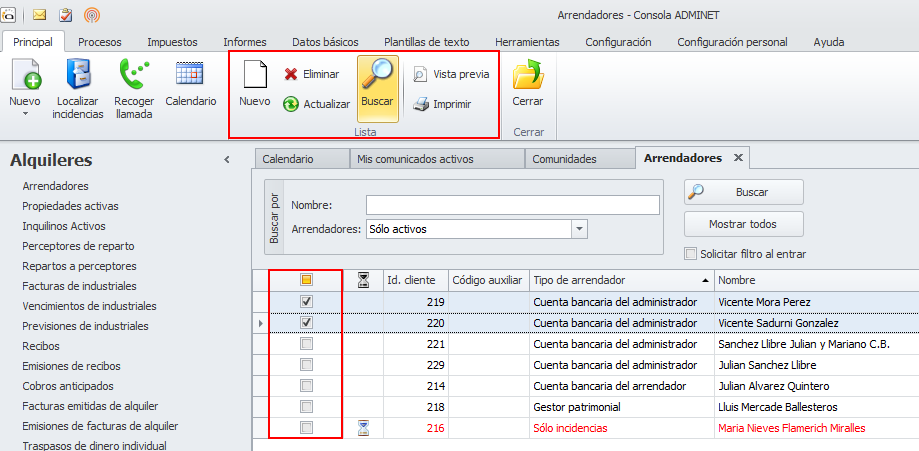Check the checkbox for client 221
919x451 pixels.
point(306,344)
